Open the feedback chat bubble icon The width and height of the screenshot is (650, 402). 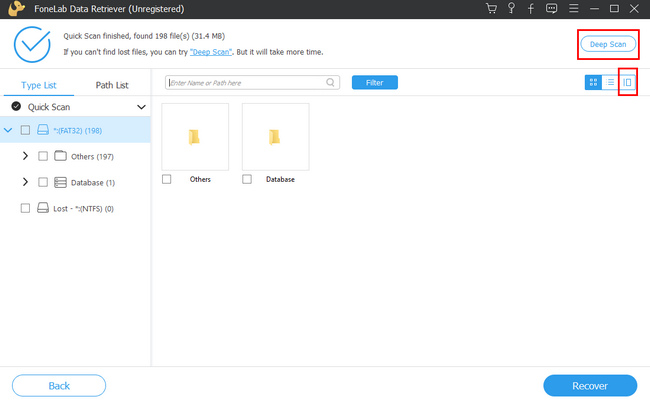point(551,8)
